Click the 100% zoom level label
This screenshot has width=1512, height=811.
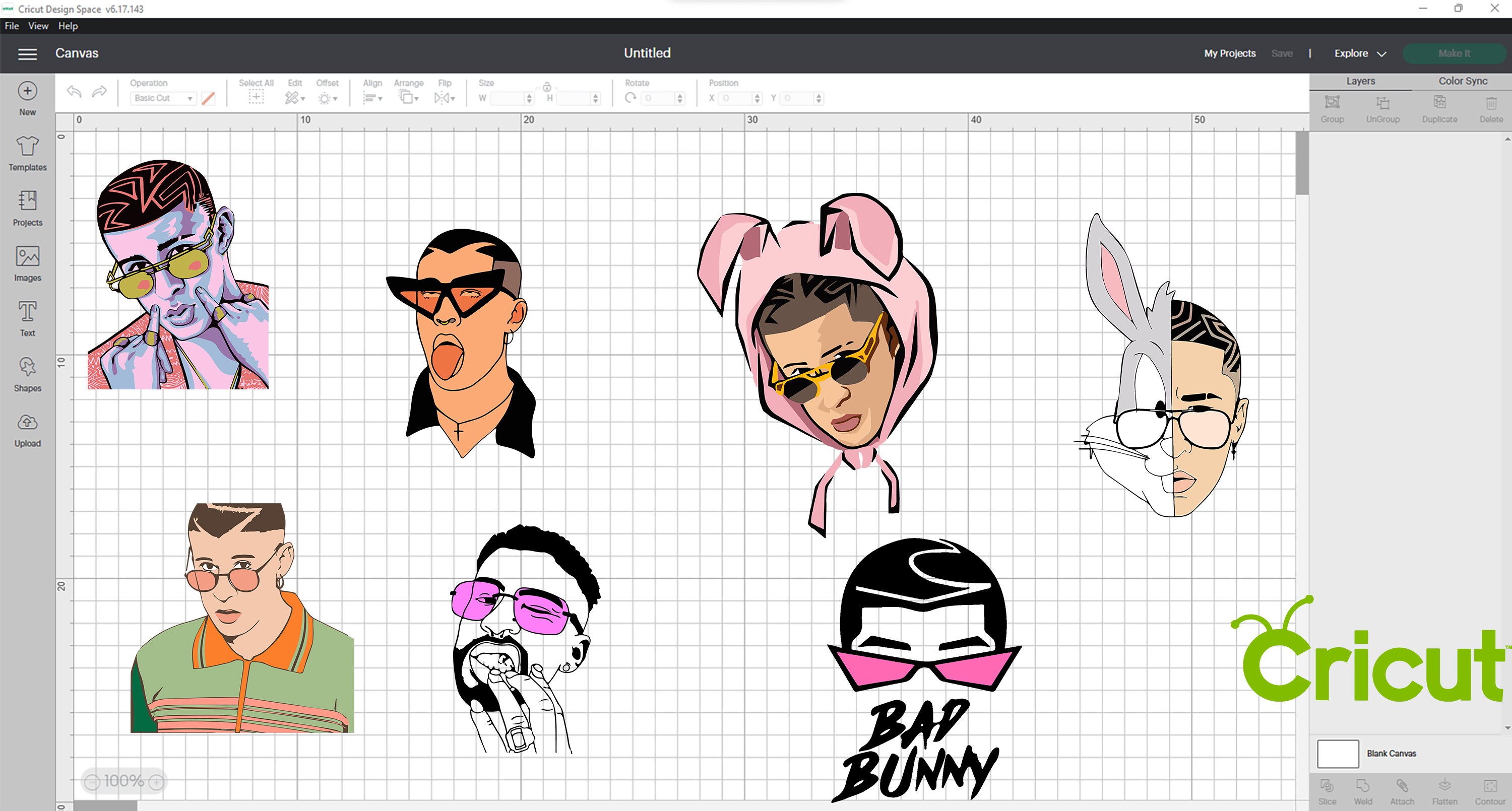(x=124, y=781)
